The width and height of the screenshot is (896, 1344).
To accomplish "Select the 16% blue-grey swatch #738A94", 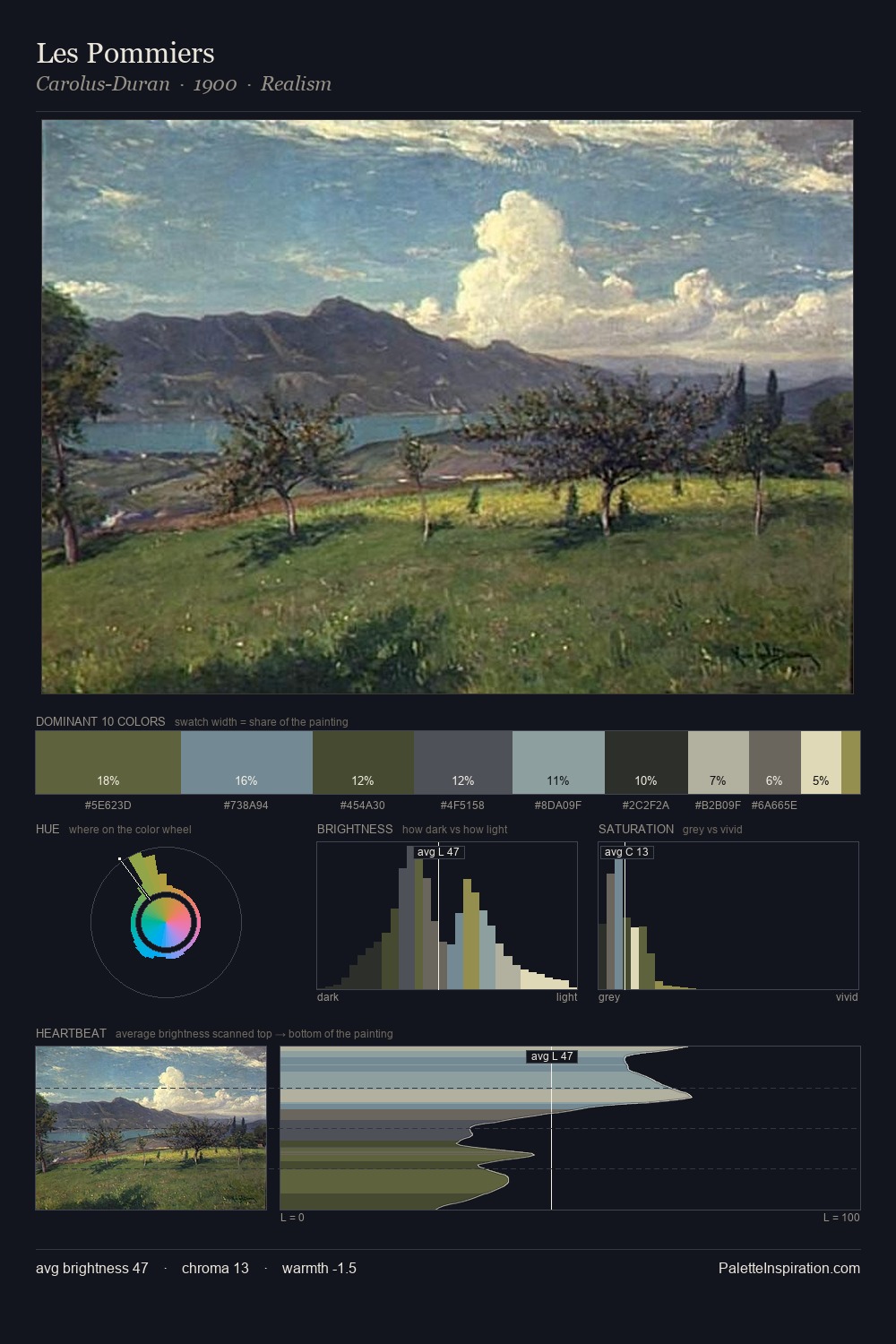I will pyautogui.click(x=246, y=762).
